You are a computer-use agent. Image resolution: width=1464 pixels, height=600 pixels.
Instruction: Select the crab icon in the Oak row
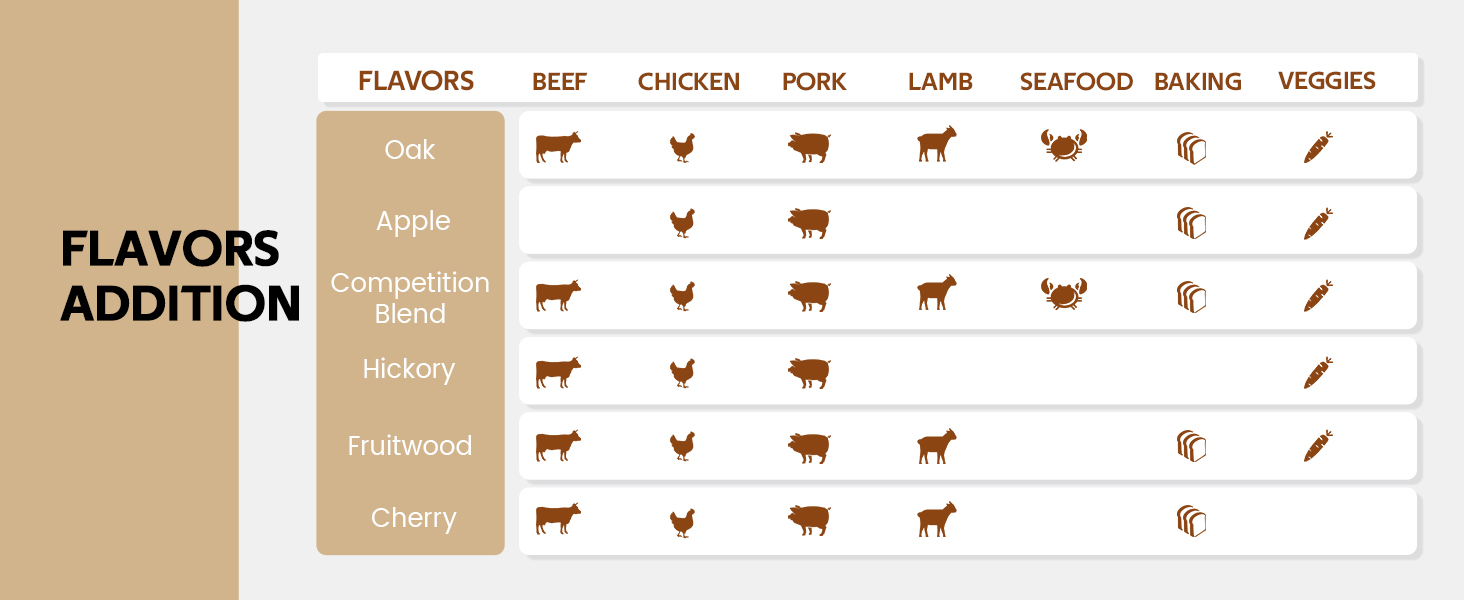coord(1064,145)
